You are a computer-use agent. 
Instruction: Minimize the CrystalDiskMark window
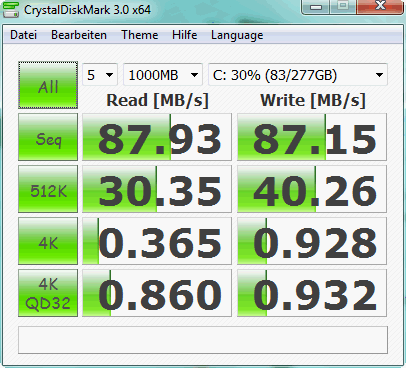tap(316, 7)
